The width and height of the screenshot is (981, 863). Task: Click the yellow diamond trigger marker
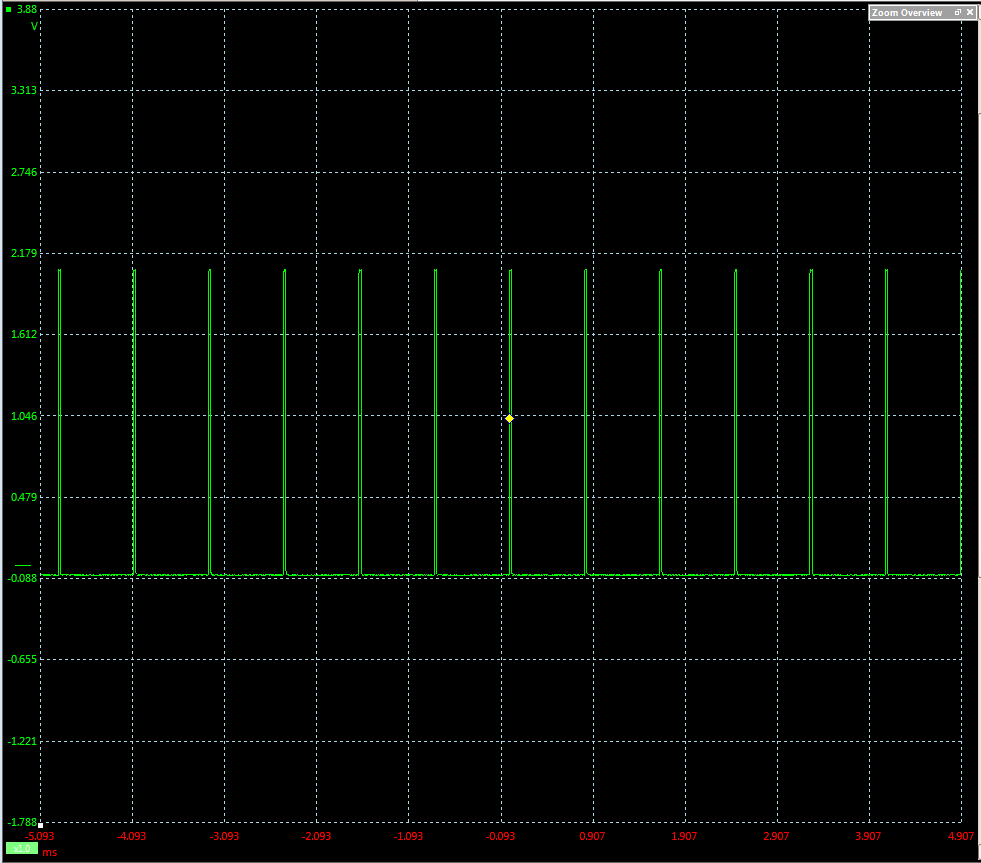coord(509,418)
